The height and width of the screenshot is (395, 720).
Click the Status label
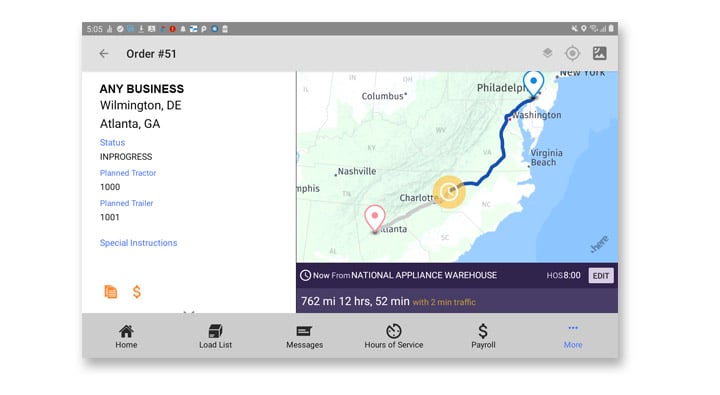coord(112,142)
